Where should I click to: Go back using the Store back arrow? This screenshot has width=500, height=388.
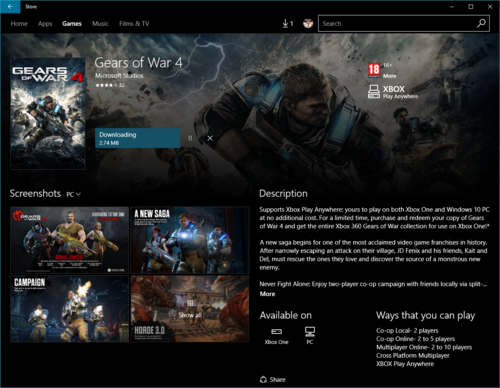[10, 6]
